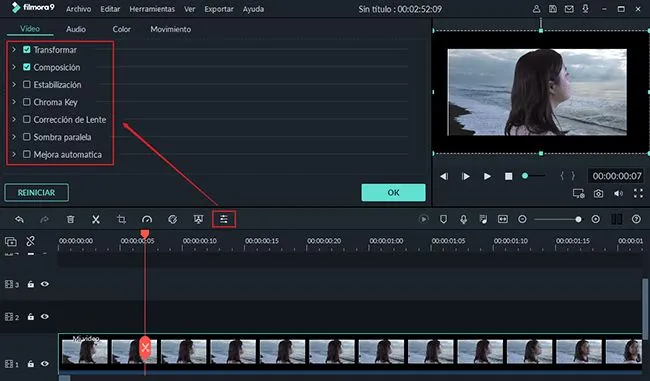The height and width of the screenshot is (381, 650).
Task: Open the user account icon
Action: click(x=536, y=9)
